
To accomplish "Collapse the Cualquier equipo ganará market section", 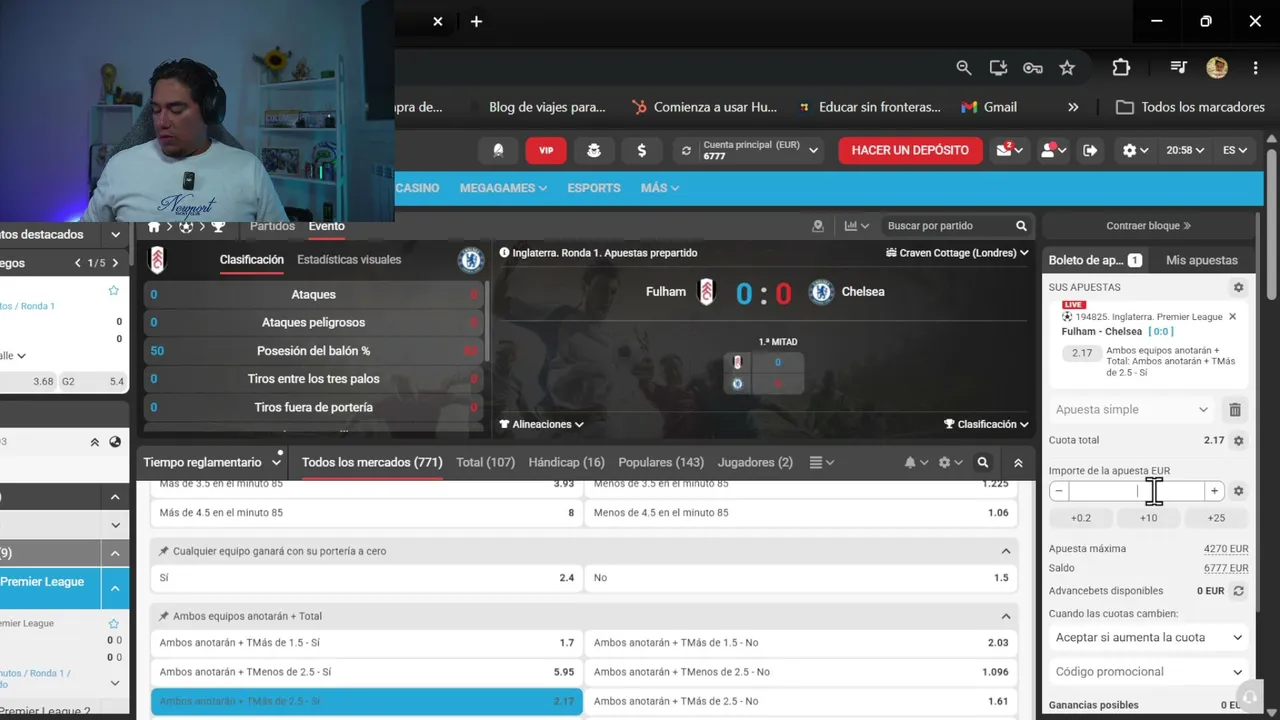I will [x=1006, y=551].
